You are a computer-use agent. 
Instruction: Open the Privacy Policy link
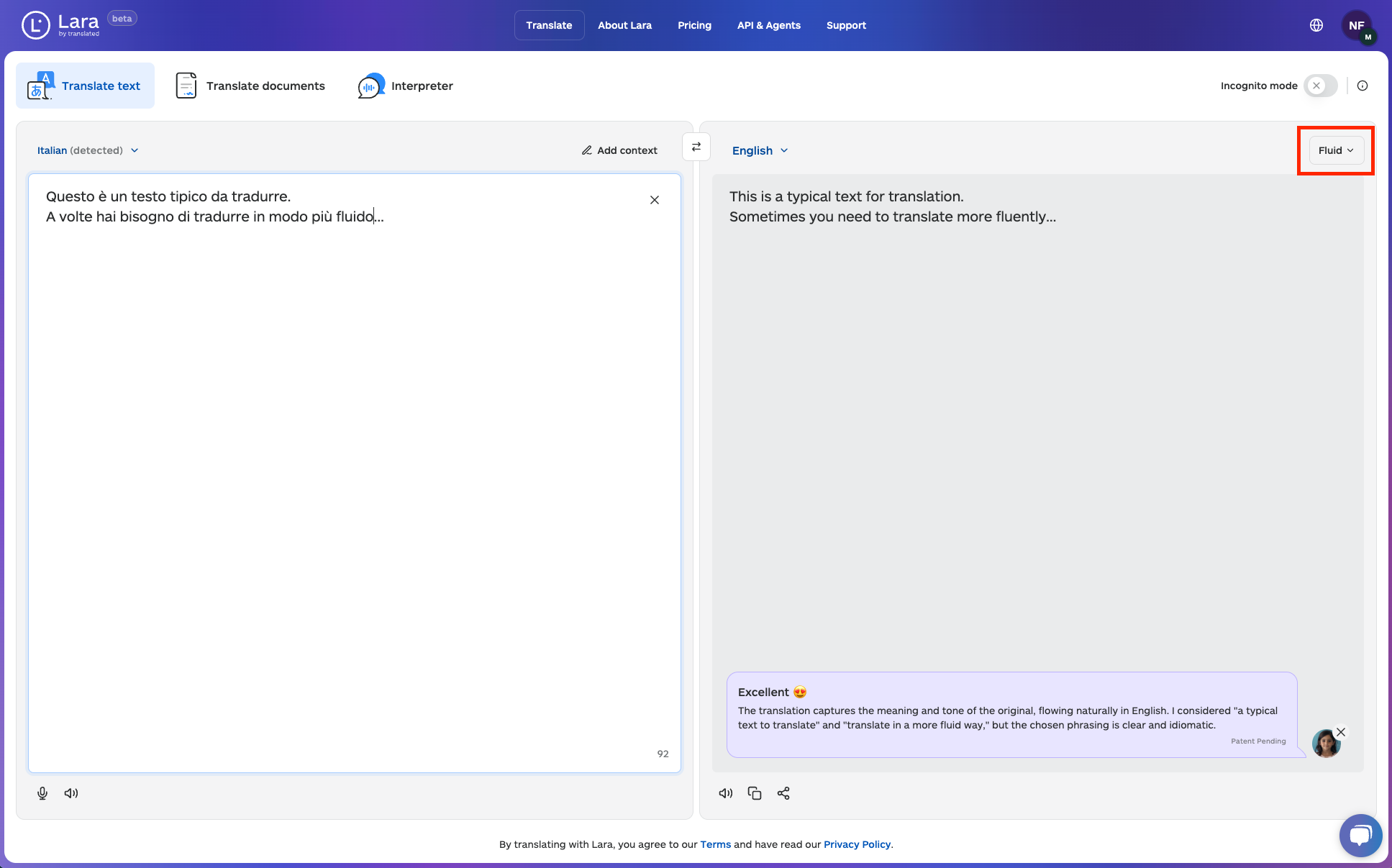[x=857, y=844]
